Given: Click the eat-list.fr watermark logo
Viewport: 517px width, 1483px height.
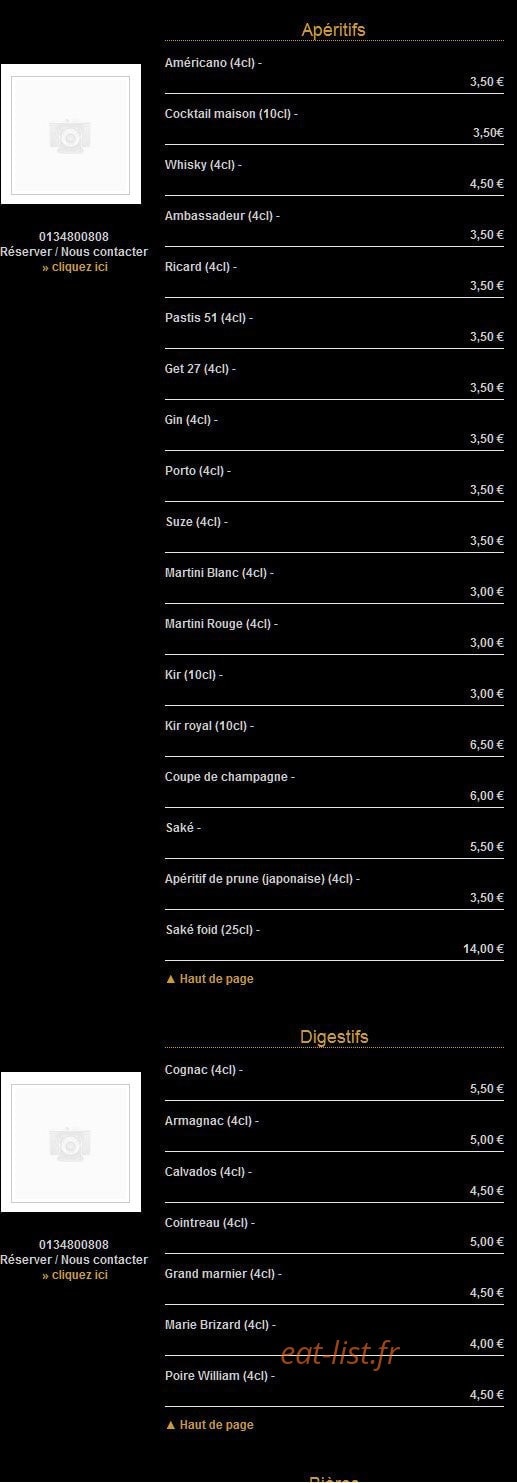Looking at the screenshot, I should (x=340, y=1353).
